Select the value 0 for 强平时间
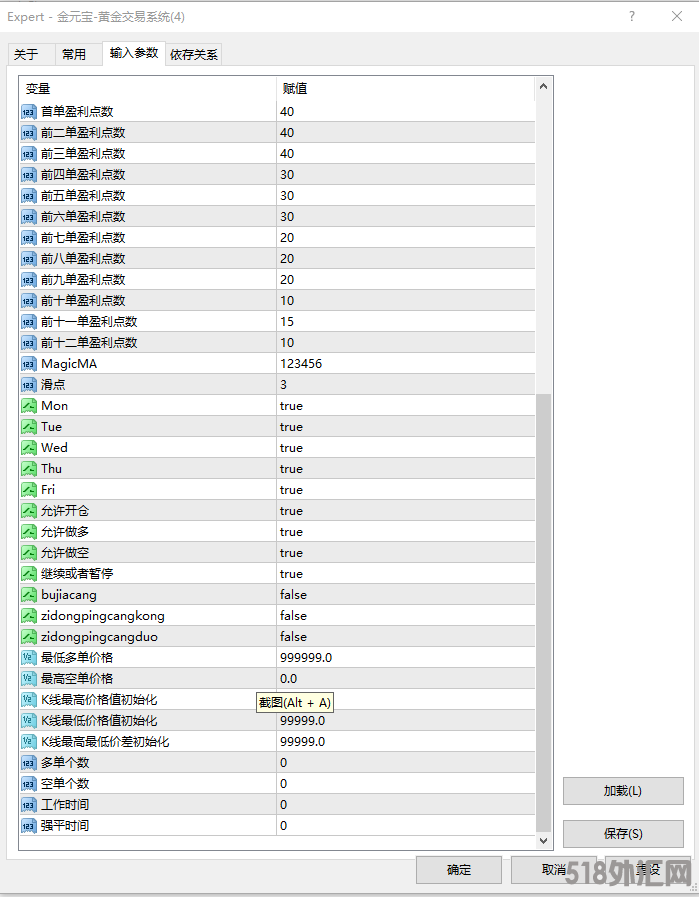 click(x=284, y=825)
